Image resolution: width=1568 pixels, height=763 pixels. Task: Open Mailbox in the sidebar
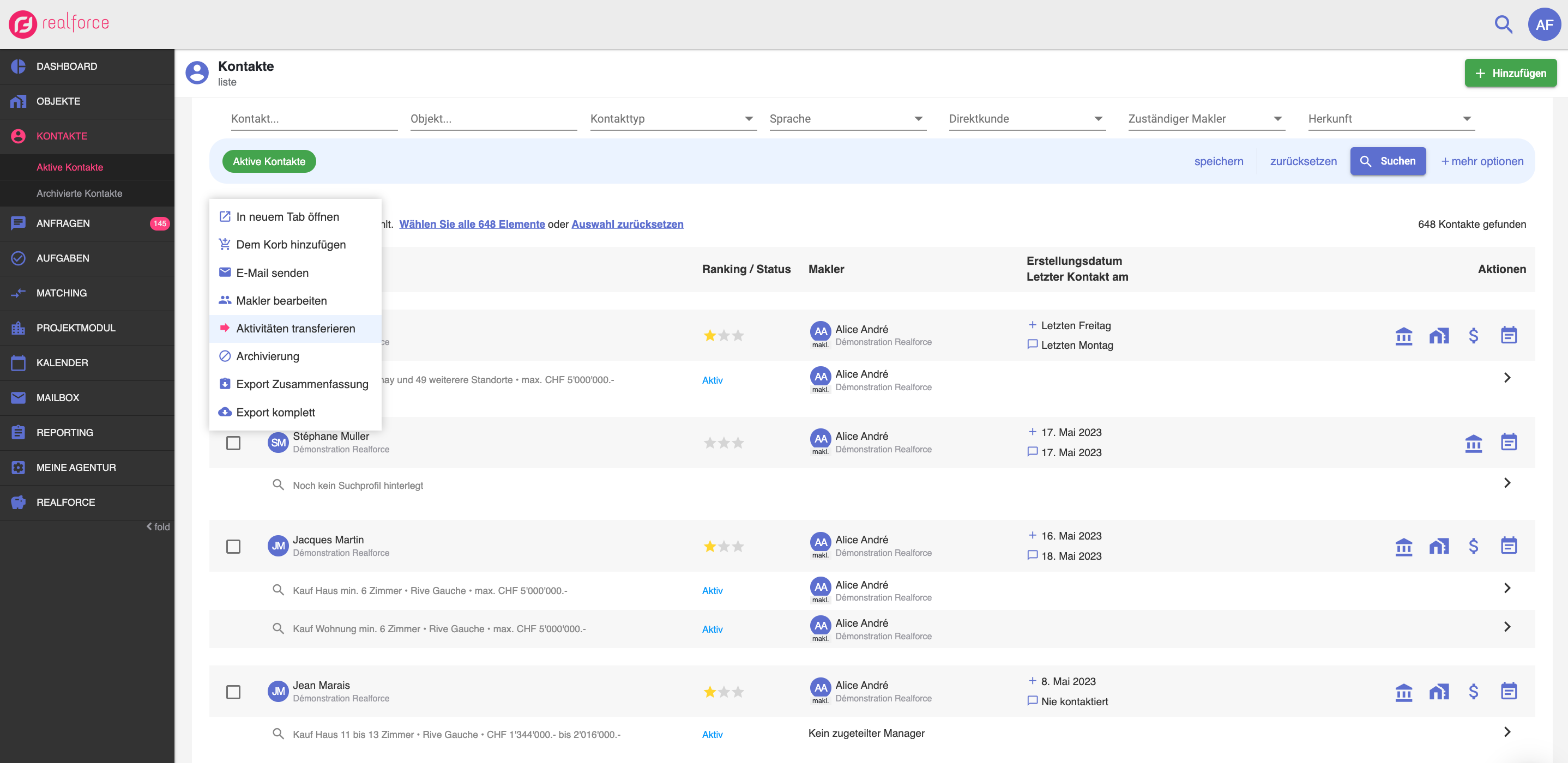(87, 397)
